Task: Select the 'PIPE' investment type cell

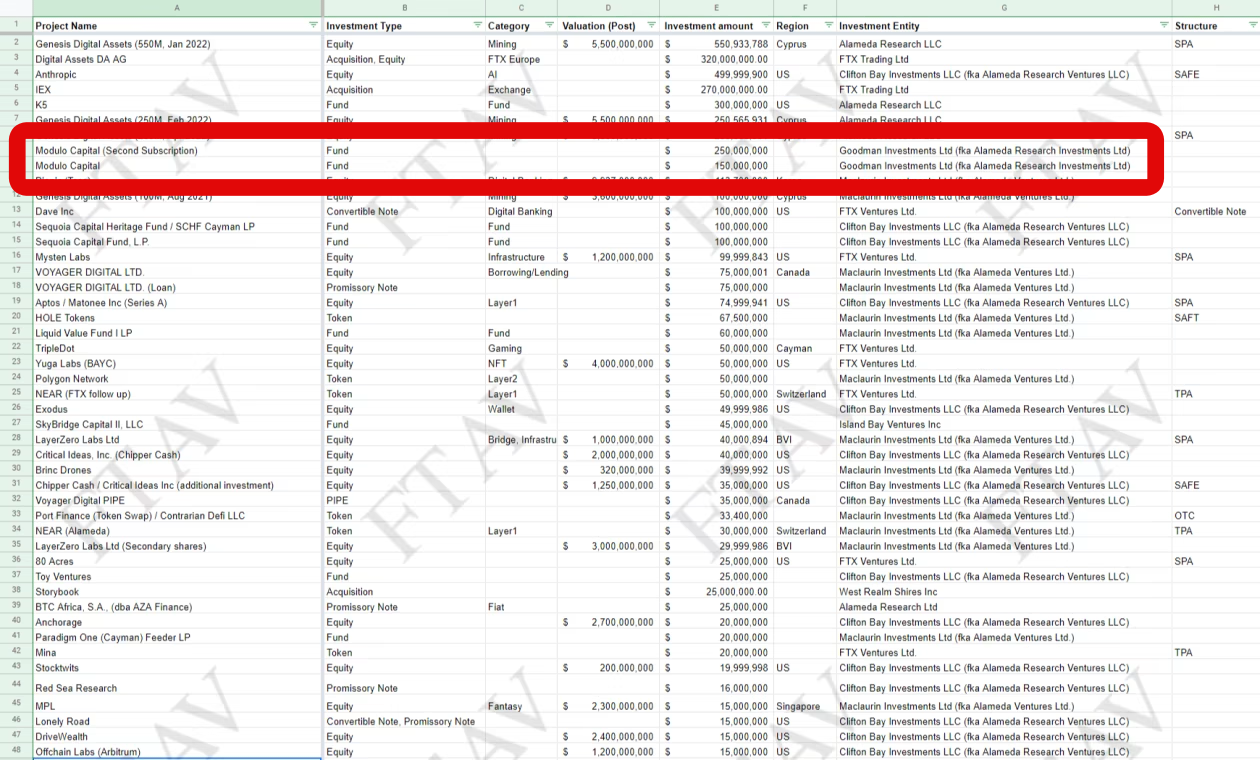Action: pos(404,500)
